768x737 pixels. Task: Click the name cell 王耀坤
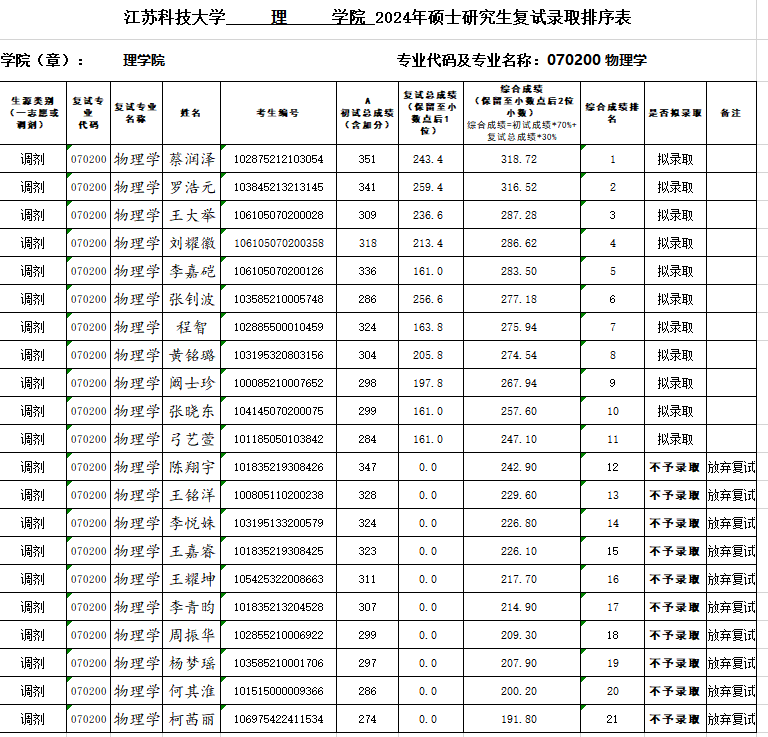(191, 579)
